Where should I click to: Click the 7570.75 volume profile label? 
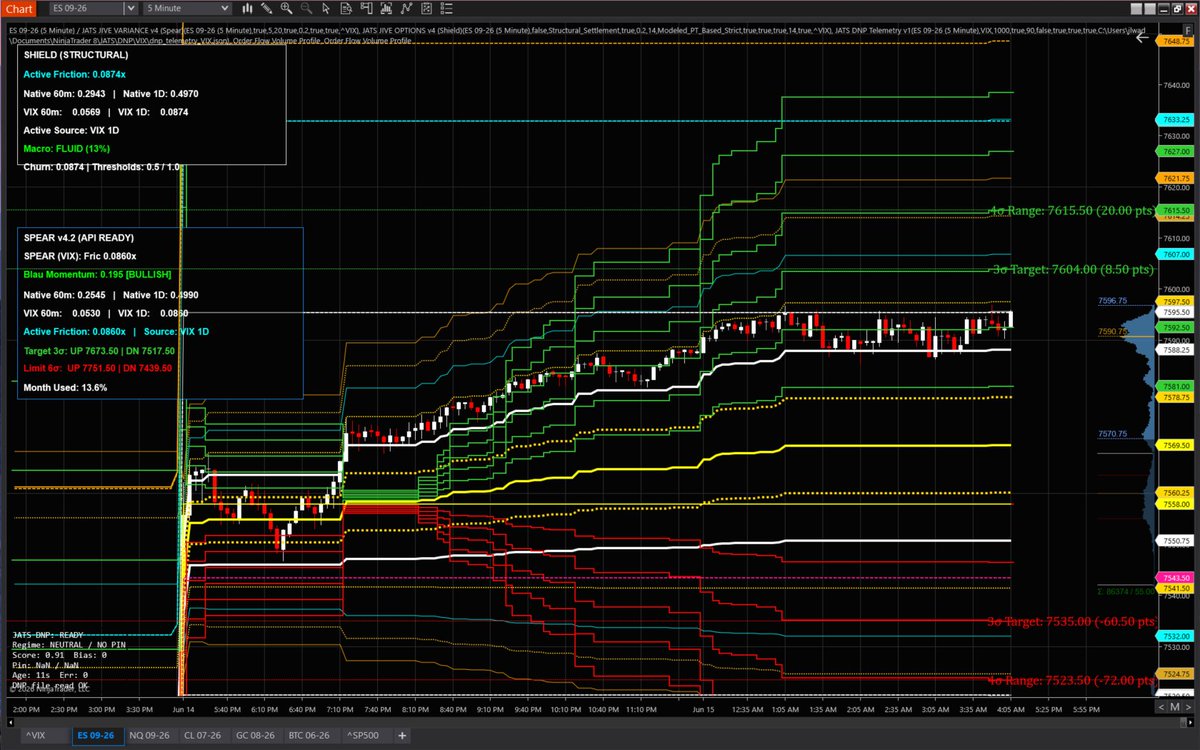[x=1112, y=434]
